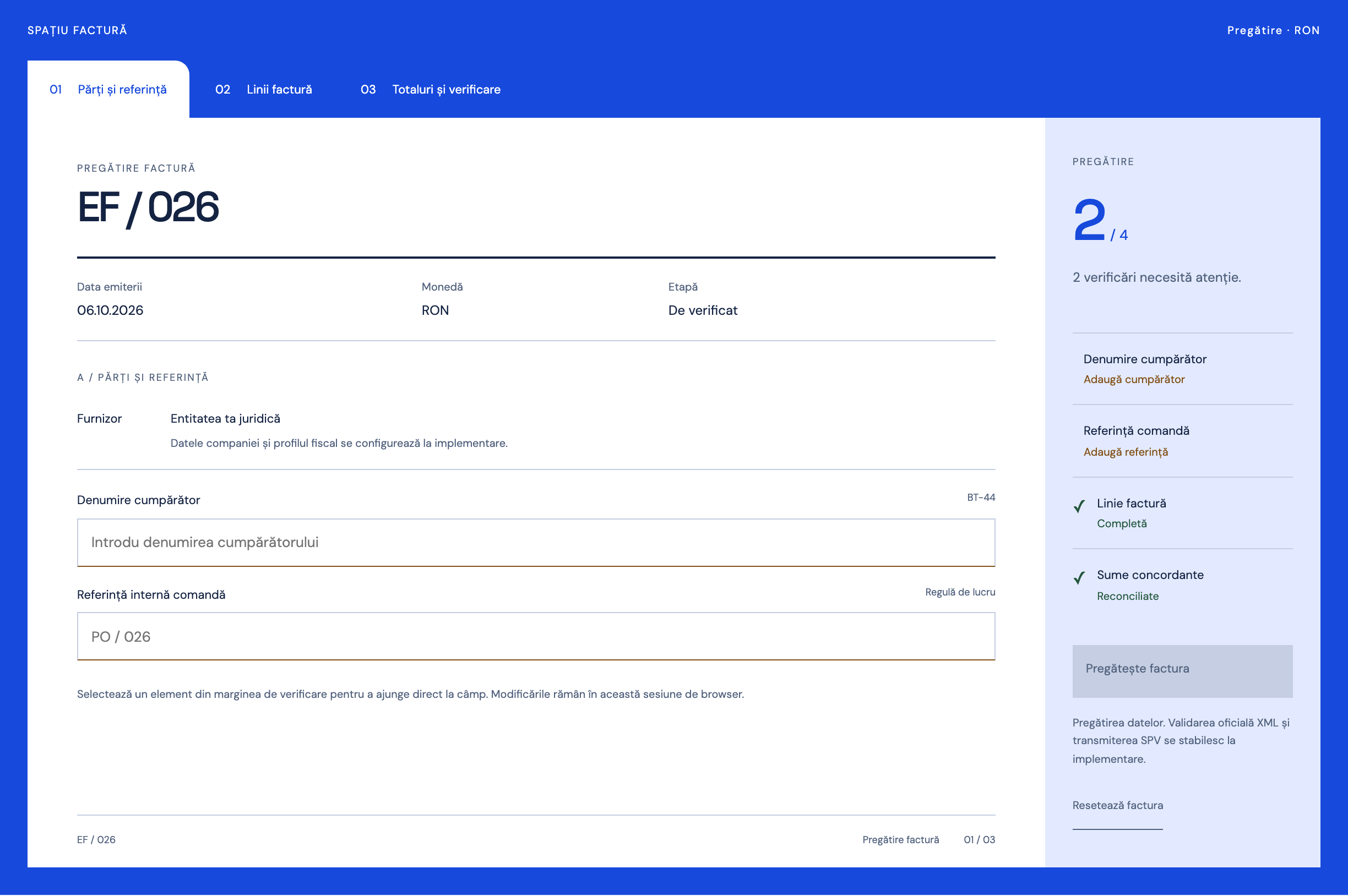Click the 2 verificări necesită atenție message

pyautogui.click(x=1156, y=278)
